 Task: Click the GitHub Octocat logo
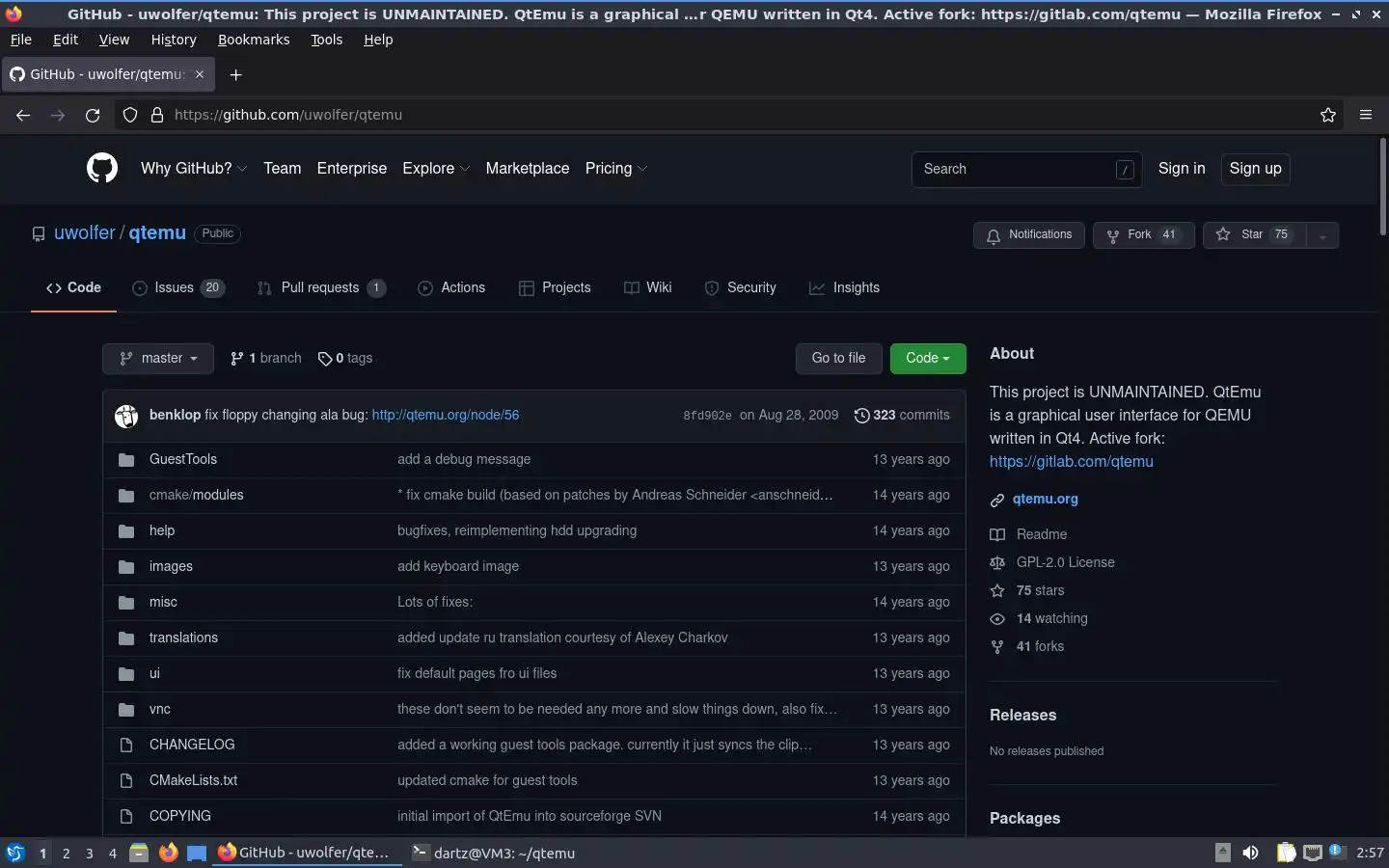(102, 168)
